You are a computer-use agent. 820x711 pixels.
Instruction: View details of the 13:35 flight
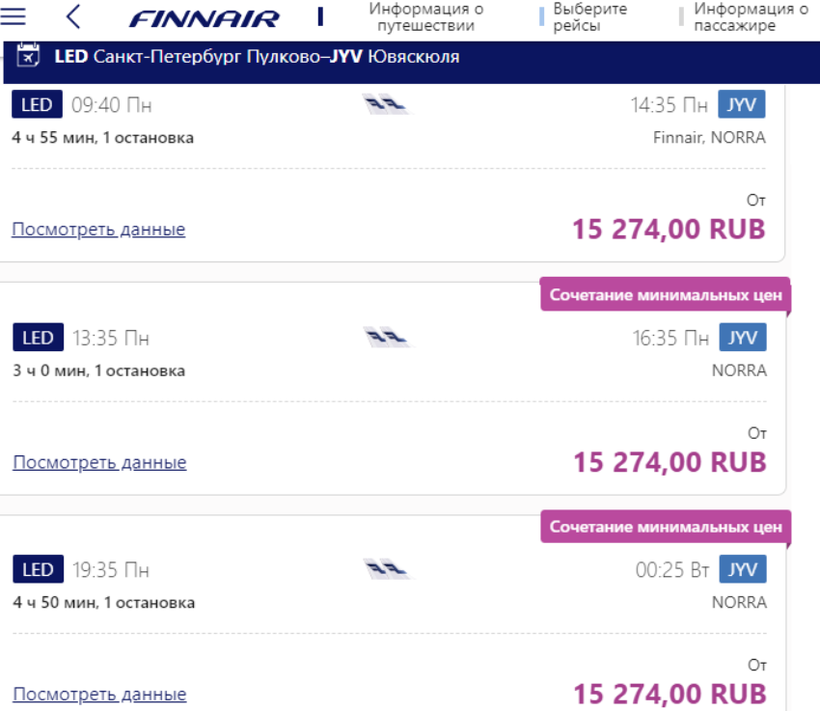click(x=99, y=462)
